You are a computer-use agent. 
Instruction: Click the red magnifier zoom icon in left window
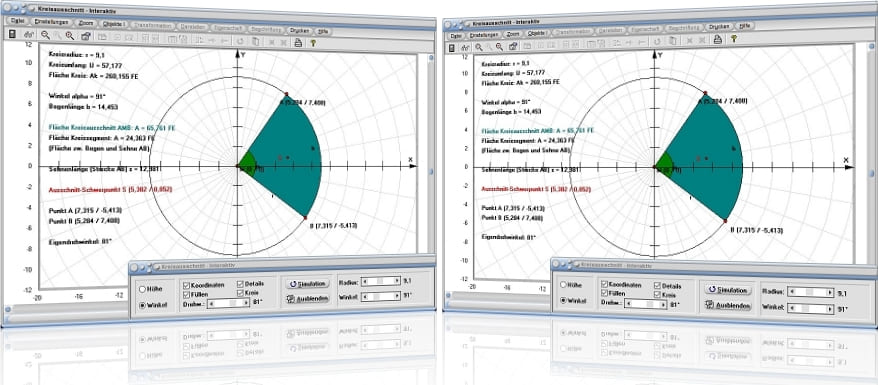[69, 35]
